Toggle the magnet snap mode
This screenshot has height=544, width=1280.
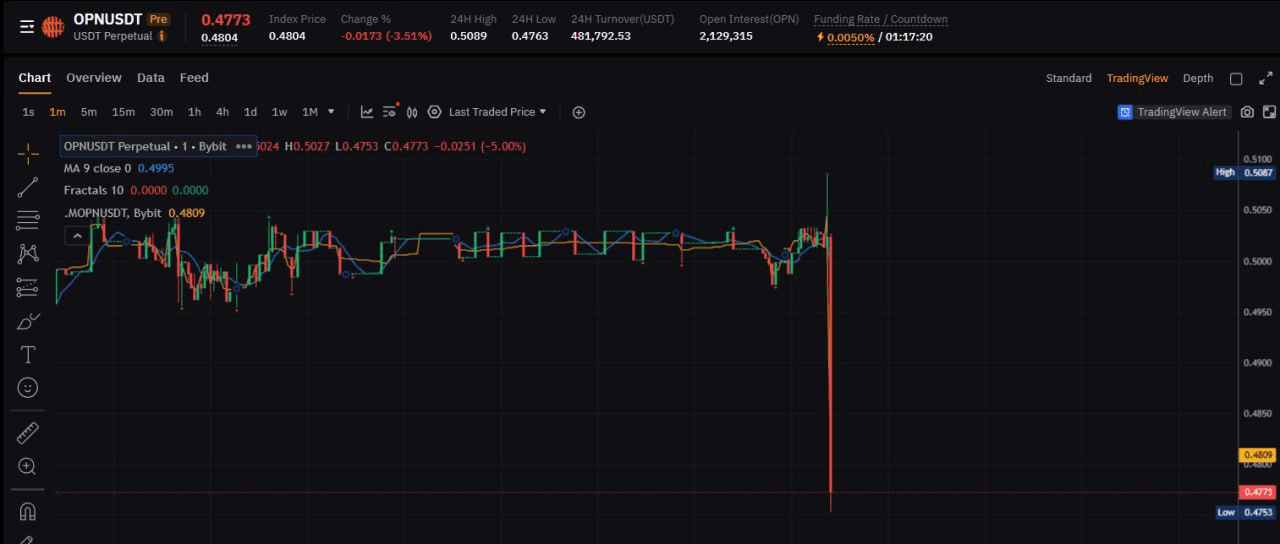click(28, 512)
